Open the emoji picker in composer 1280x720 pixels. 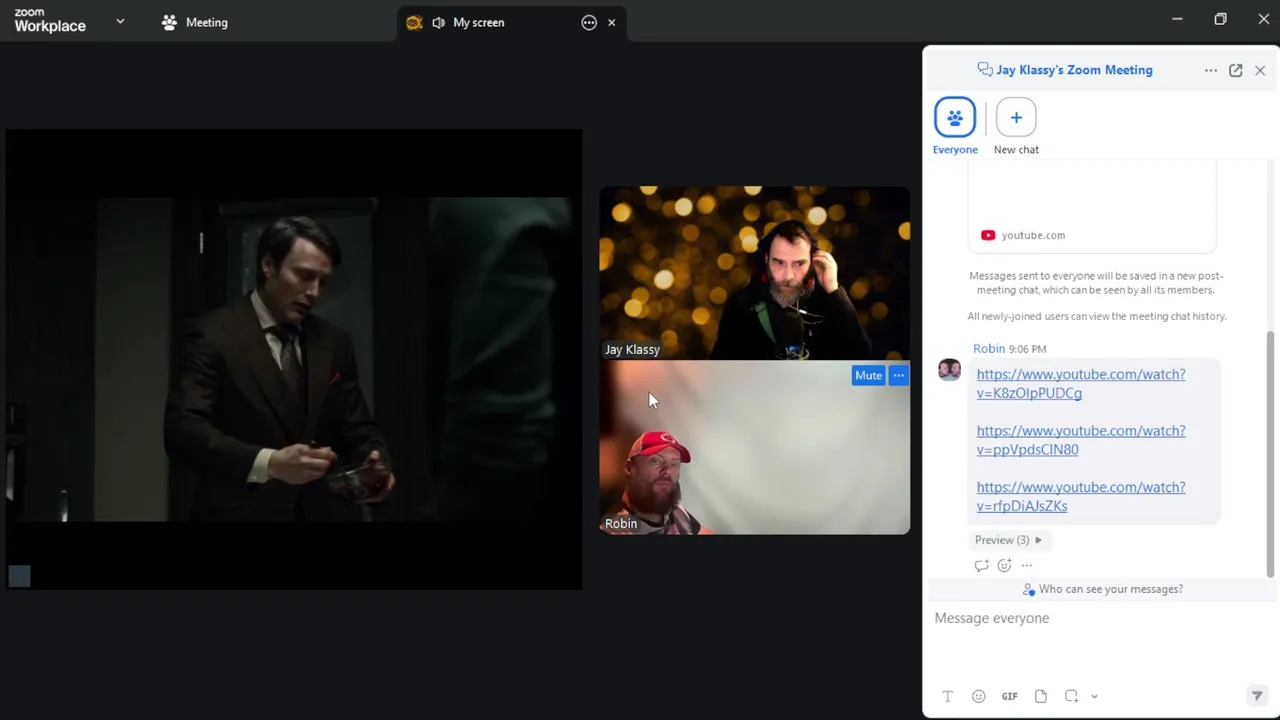(x=978, y=696)
